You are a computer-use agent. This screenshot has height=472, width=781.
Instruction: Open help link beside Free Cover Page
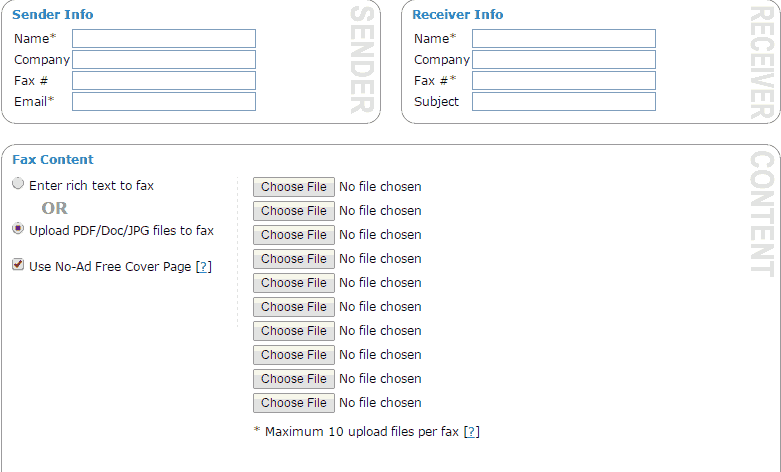(204, 267)
